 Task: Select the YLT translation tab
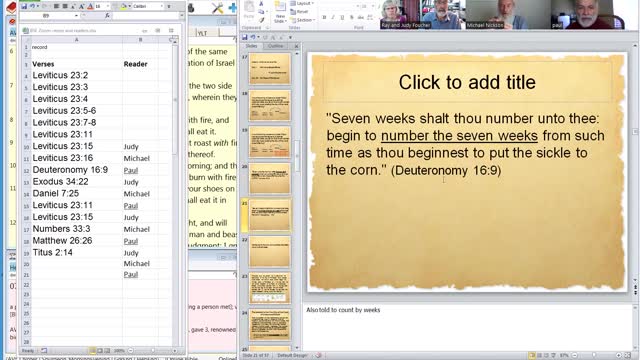202,33
